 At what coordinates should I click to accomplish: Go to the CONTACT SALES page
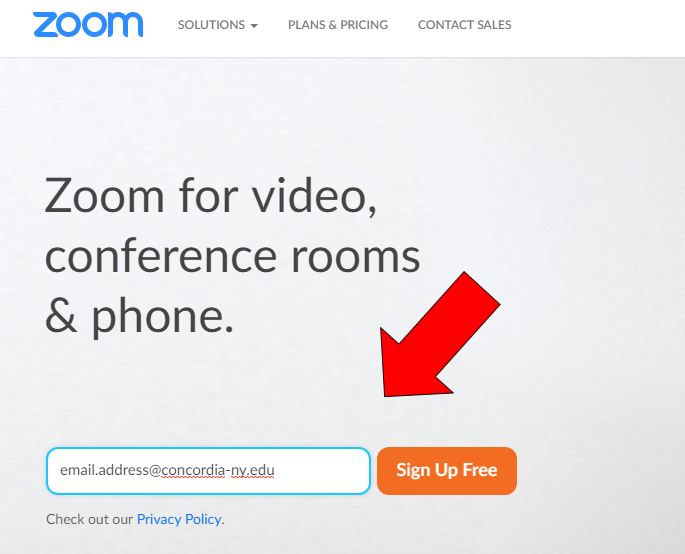464,25
